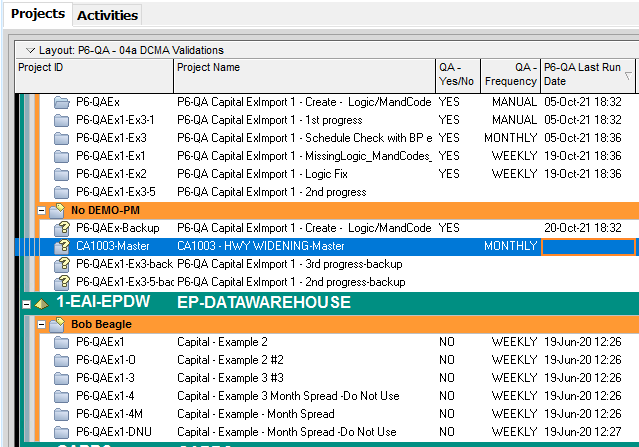Image resolution: width=639 pixels, height=447 pixels.
Task: Click project name 'Capital - Example 3 #3'
Action: [230, 378]
